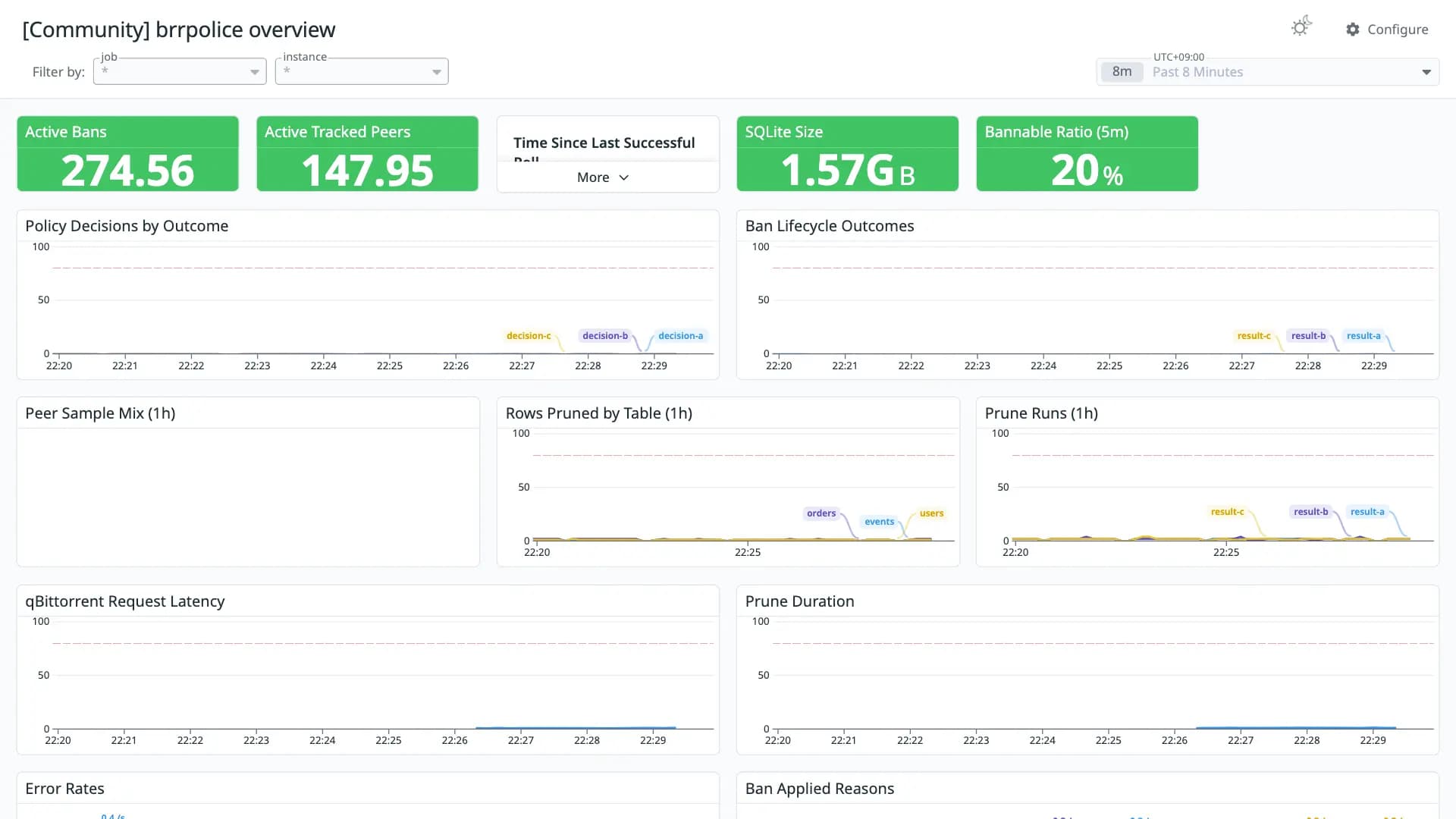Click result-b label in Prune Runs chart
The height and width of the screenshot is (819, 1456).
(1311, 512)
